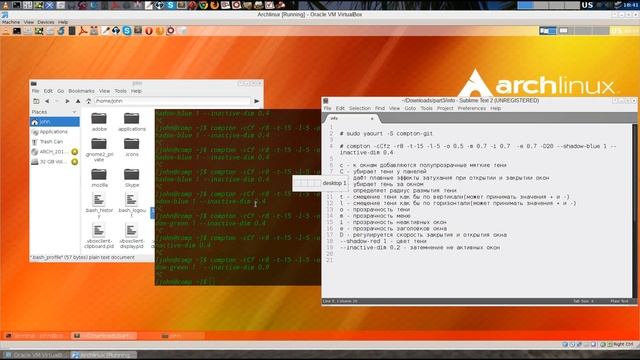640x360 pixels.
Task: Click Plain Text syntax selector in Sublime status bar
Action: point(619,301)
